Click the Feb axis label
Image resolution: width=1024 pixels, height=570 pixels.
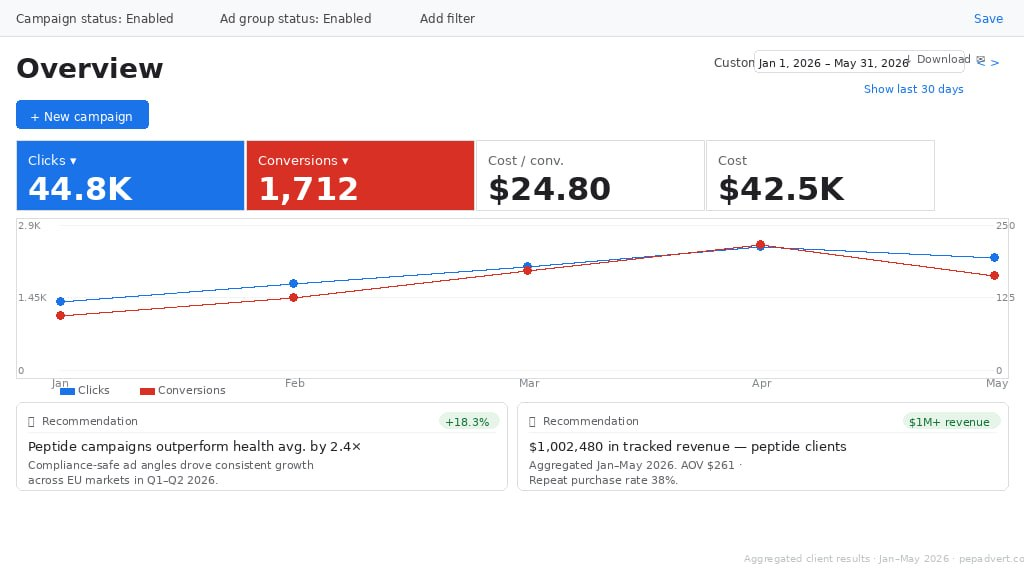coord(295,383)
